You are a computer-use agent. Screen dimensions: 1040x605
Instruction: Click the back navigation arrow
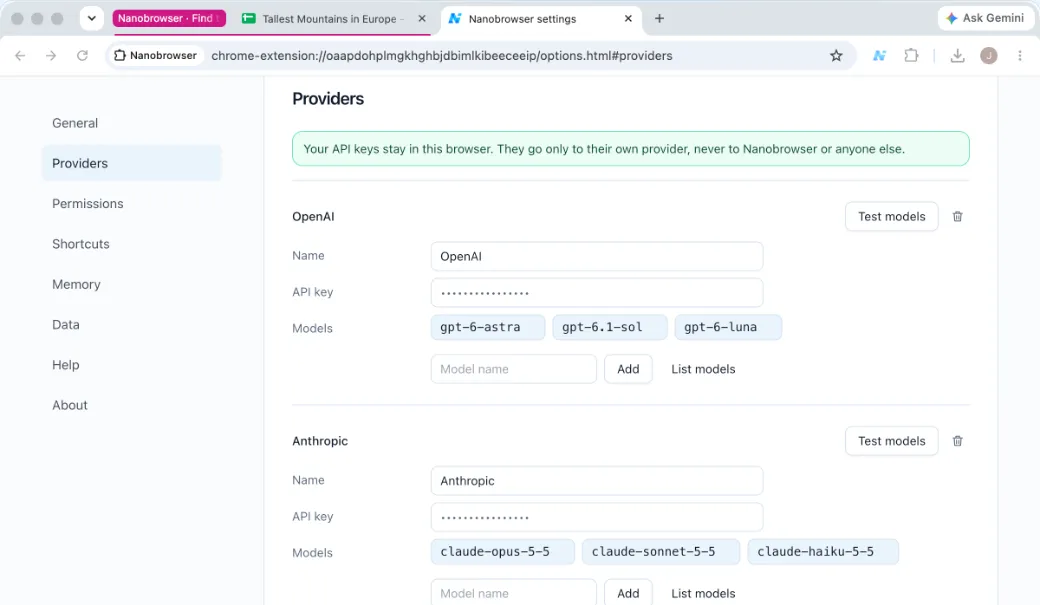pos(20,56)
